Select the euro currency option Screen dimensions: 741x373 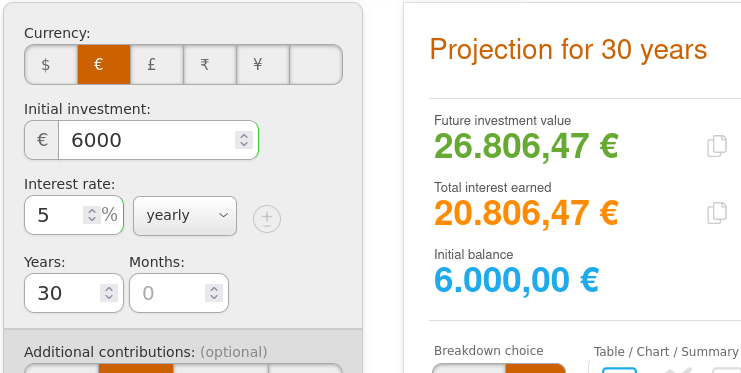tap(104, 65)
